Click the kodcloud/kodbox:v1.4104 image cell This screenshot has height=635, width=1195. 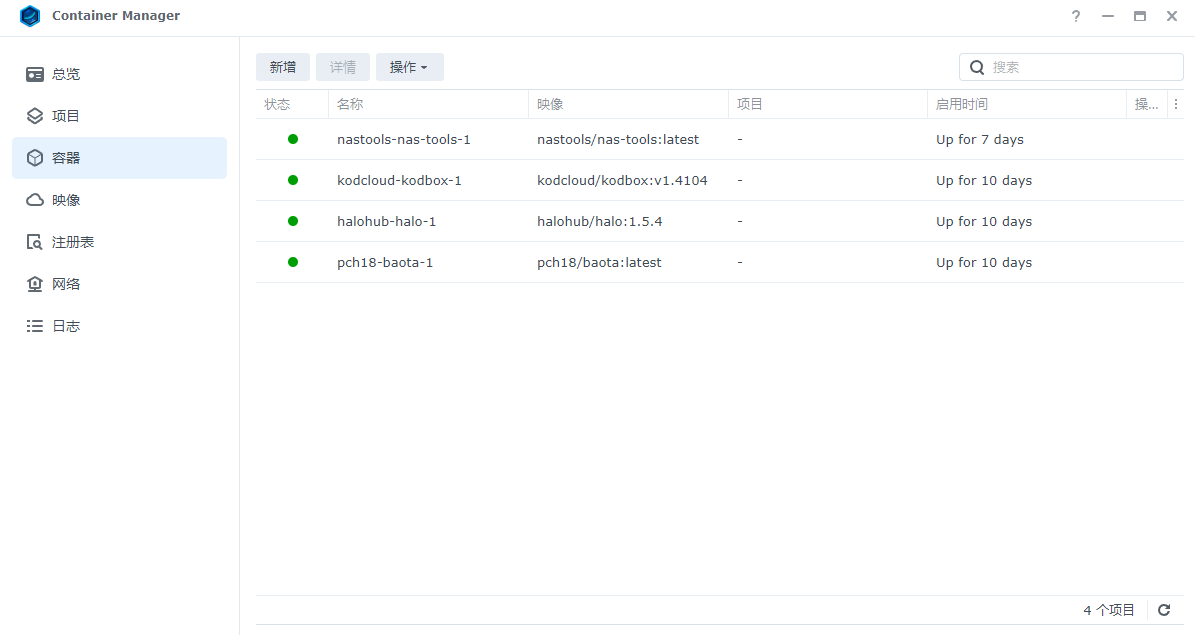pos(622,181)
